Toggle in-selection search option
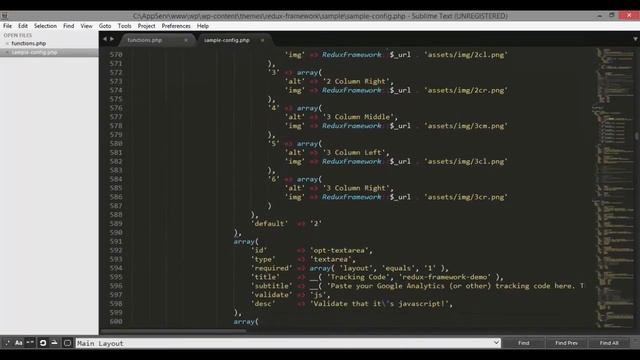640x360 pixels. 55,343
